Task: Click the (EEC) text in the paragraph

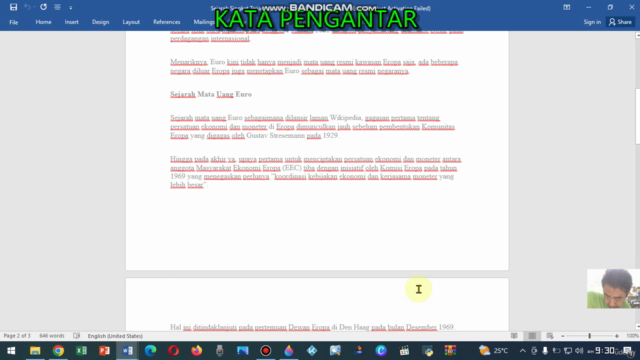Action: 292,168
